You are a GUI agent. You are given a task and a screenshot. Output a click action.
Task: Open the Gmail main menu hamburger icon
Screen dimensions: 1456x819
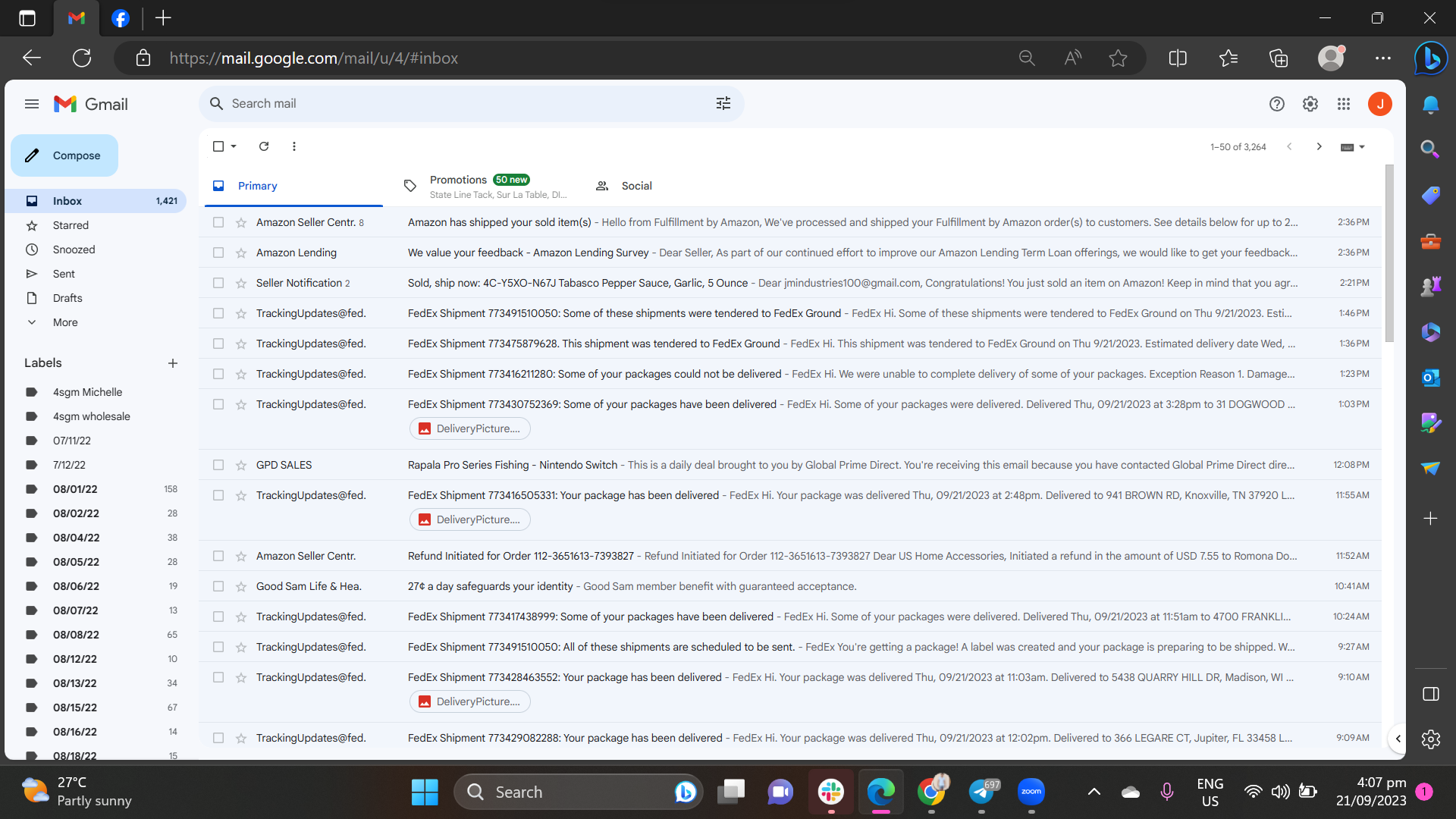31,104
